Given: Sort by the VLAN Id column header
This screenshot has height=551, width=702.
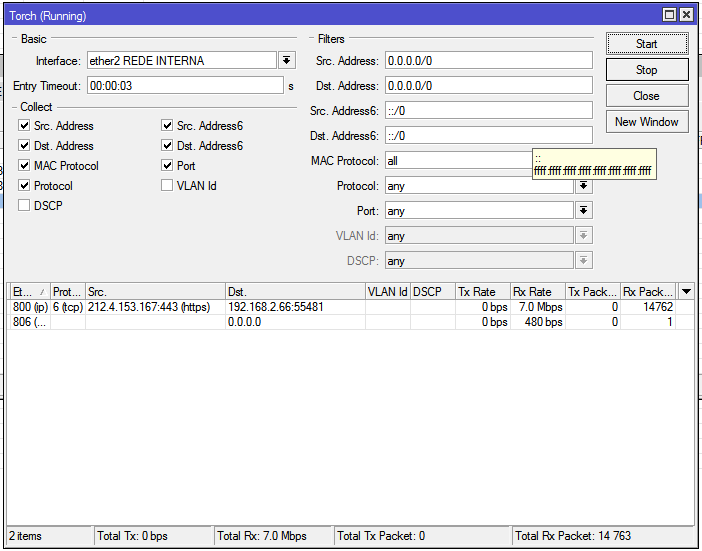Looking at the screenshot, I should coord(388,292).
